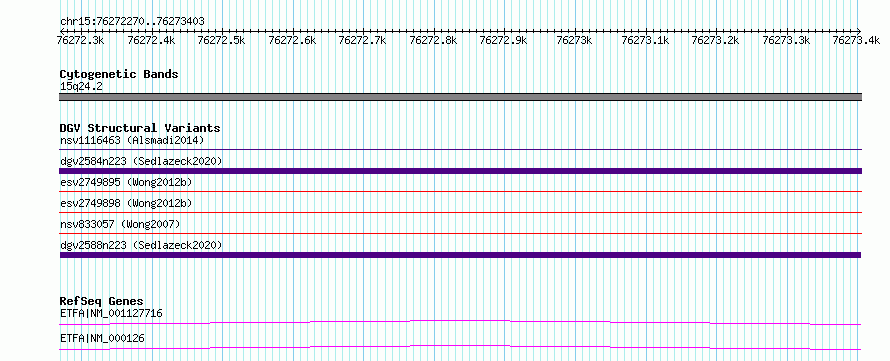Click the 76273.1k ruler tick label
The width and height of the screenshot is (890, 361).
(x=645, y=40)
